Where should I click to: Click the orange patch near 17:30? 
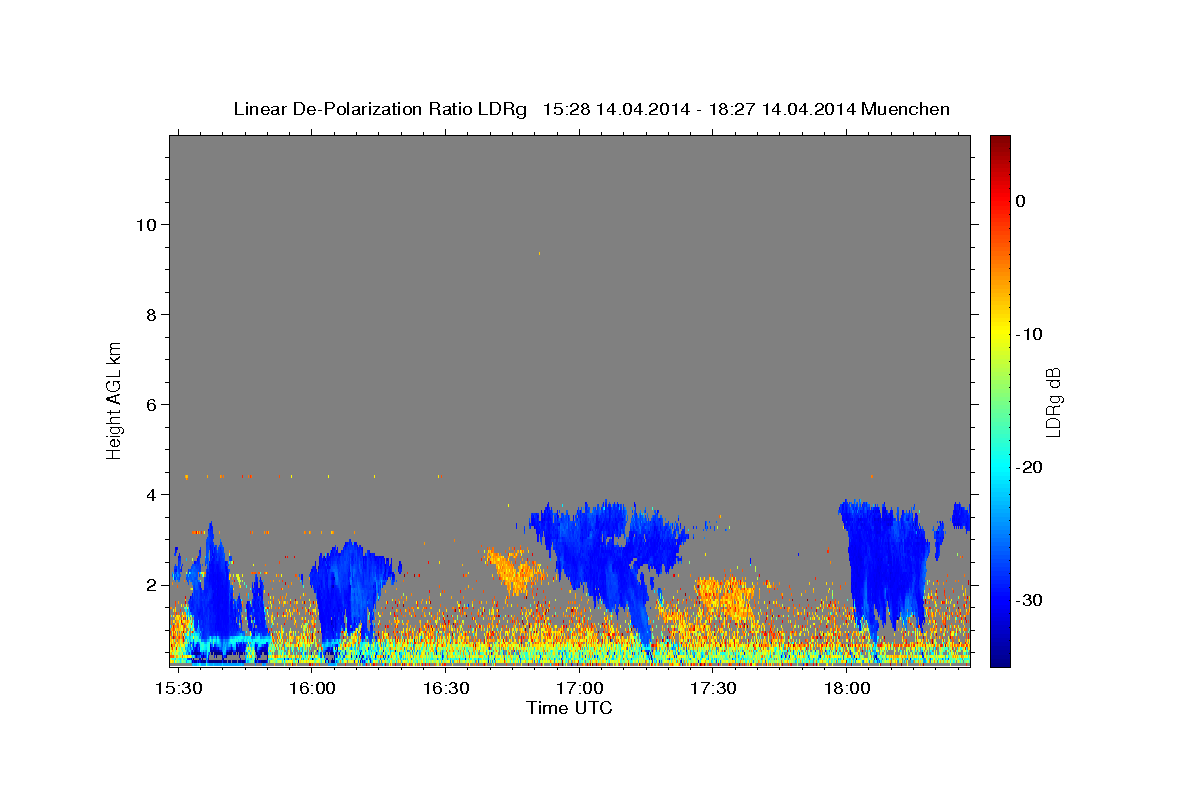[725, 597]
